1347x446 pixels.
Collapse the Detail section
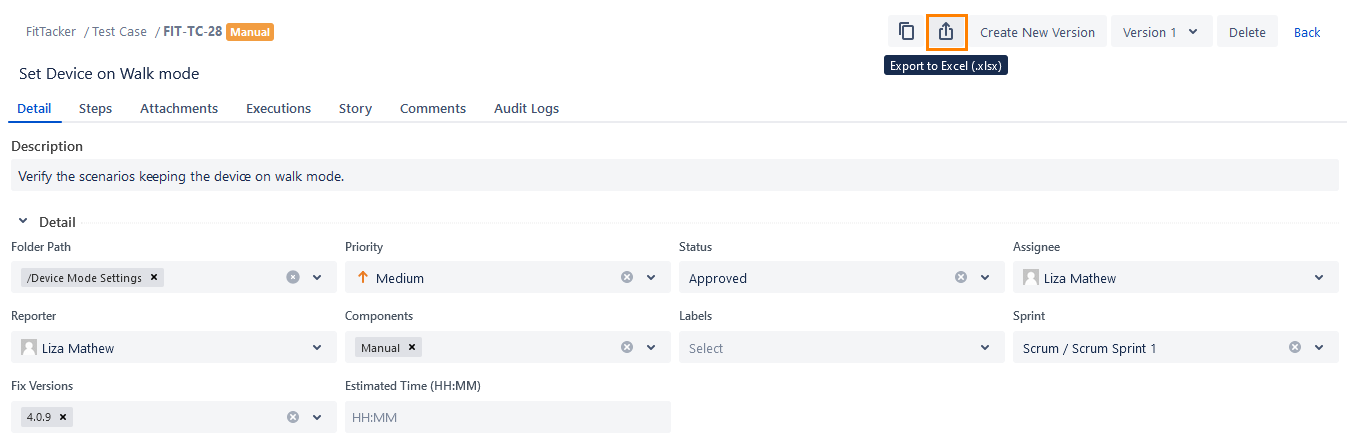tap(23, 222)
